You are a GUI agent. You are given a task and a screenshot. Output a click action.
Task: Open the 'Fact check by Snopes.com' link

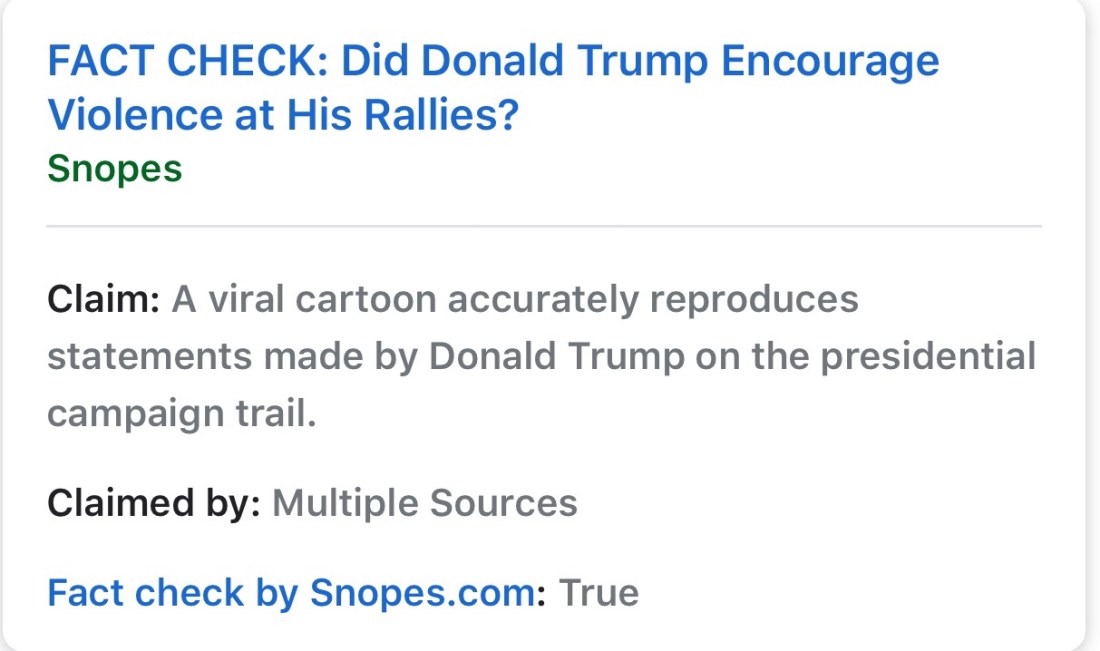pyautogui.click(x=291, y=593)
